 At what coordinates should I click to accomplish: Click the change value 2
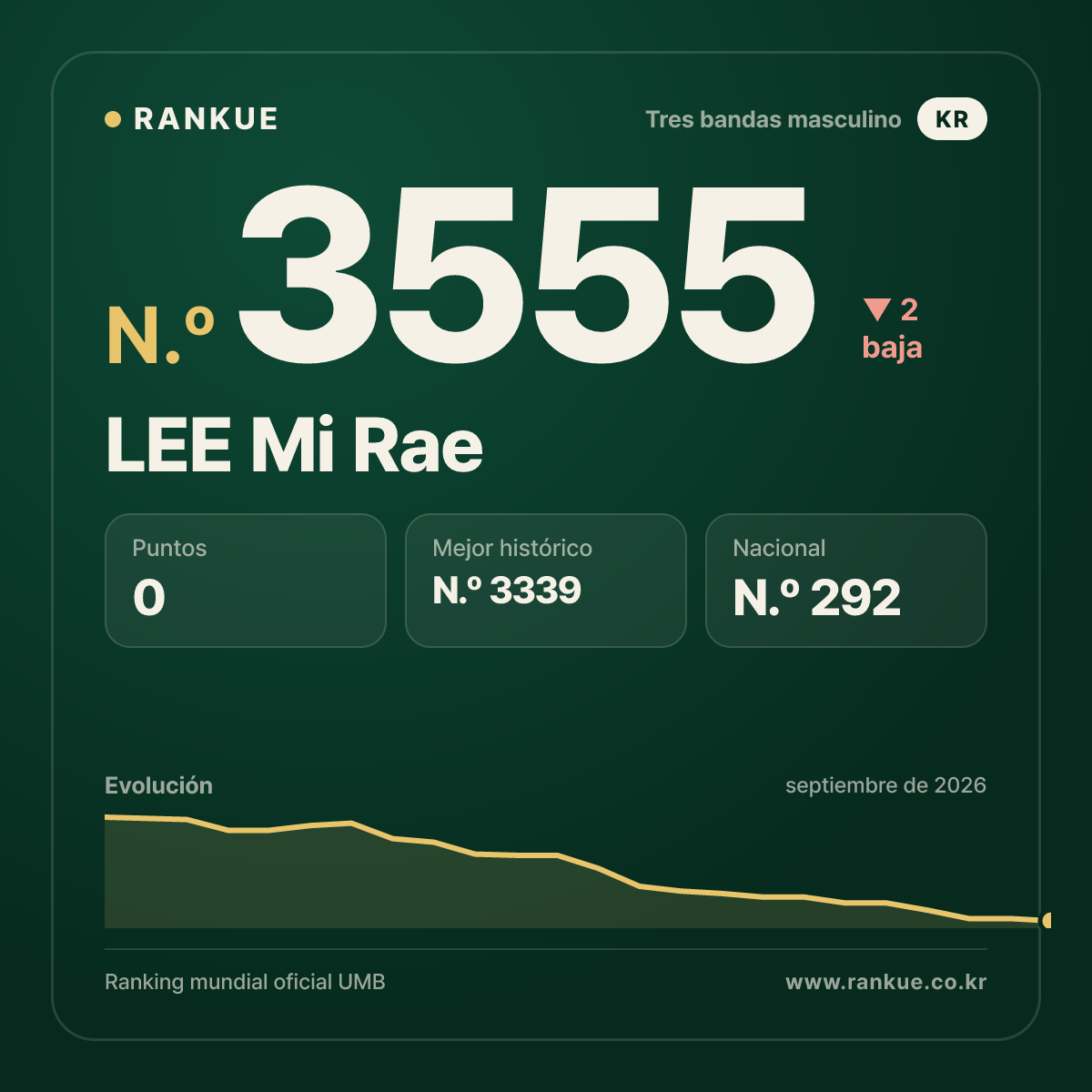tap(909, 310)
